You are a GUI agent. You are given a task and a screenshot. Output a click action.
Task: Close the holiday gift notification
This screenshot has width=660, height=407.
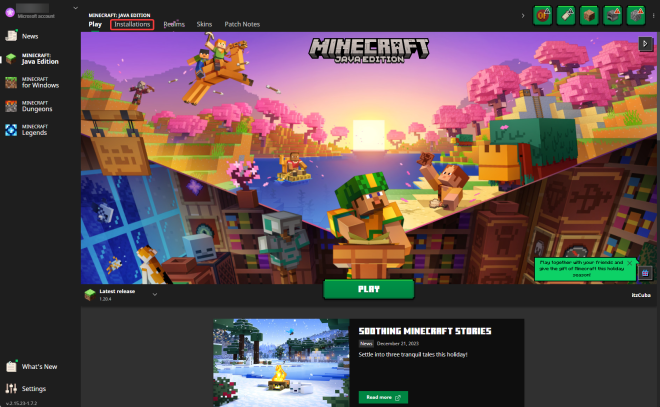coord(629,263)
